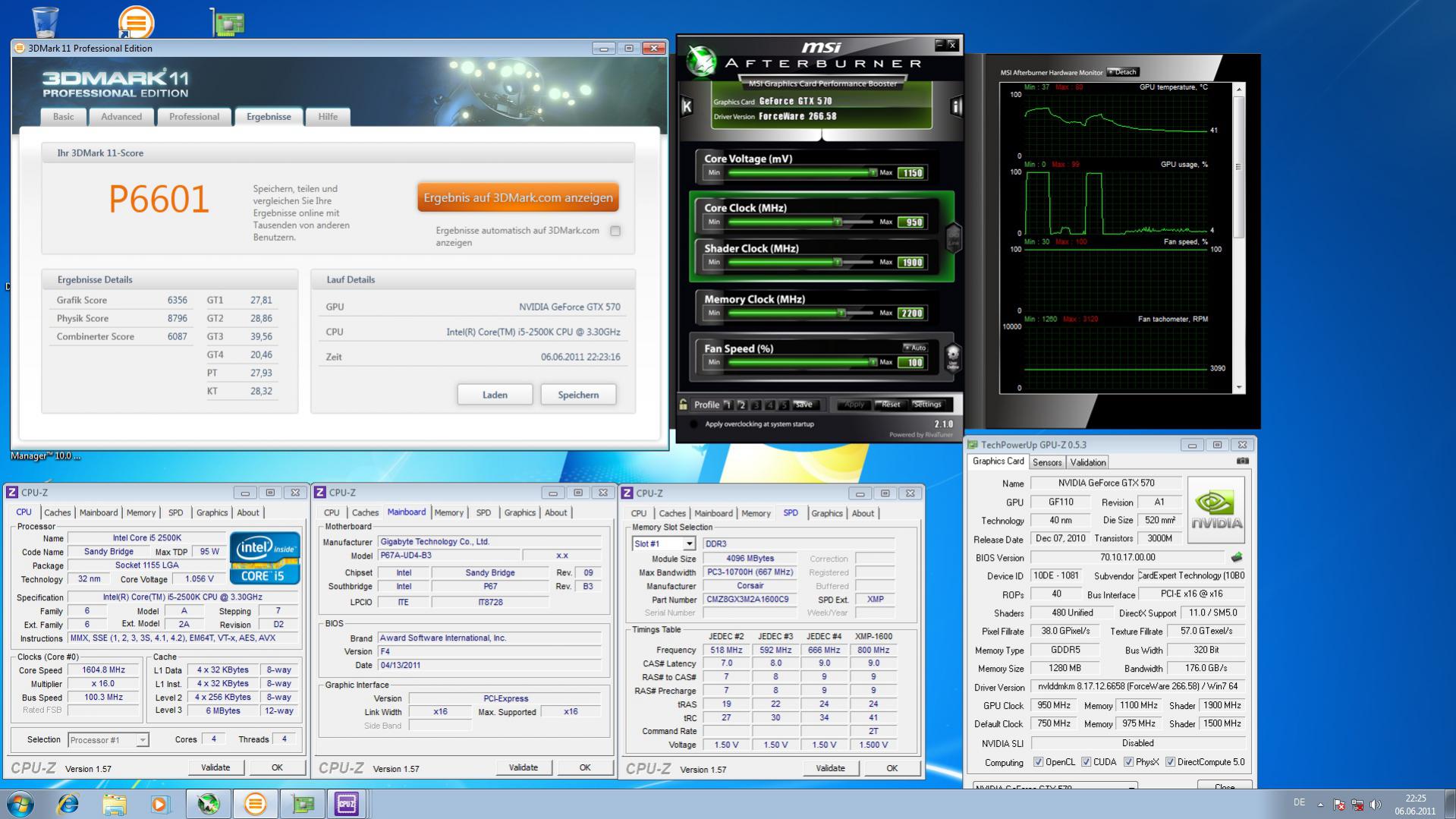
Task: Open the Windows Start menu
Action: point(20,803)
